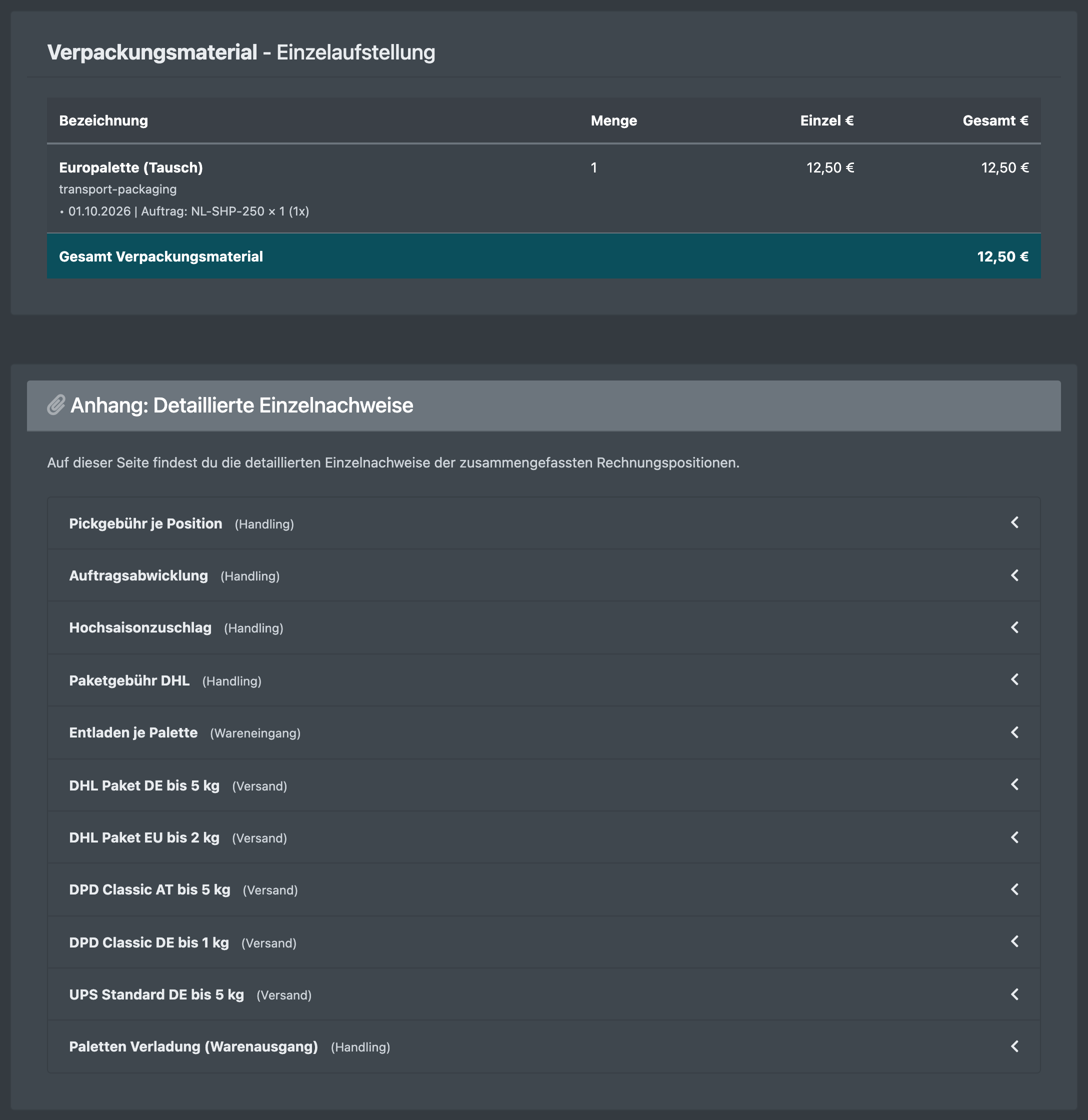Click the Menge column header
Image resolution: width=1088 pixels, height=1120 pixels.
click(613, 120)
